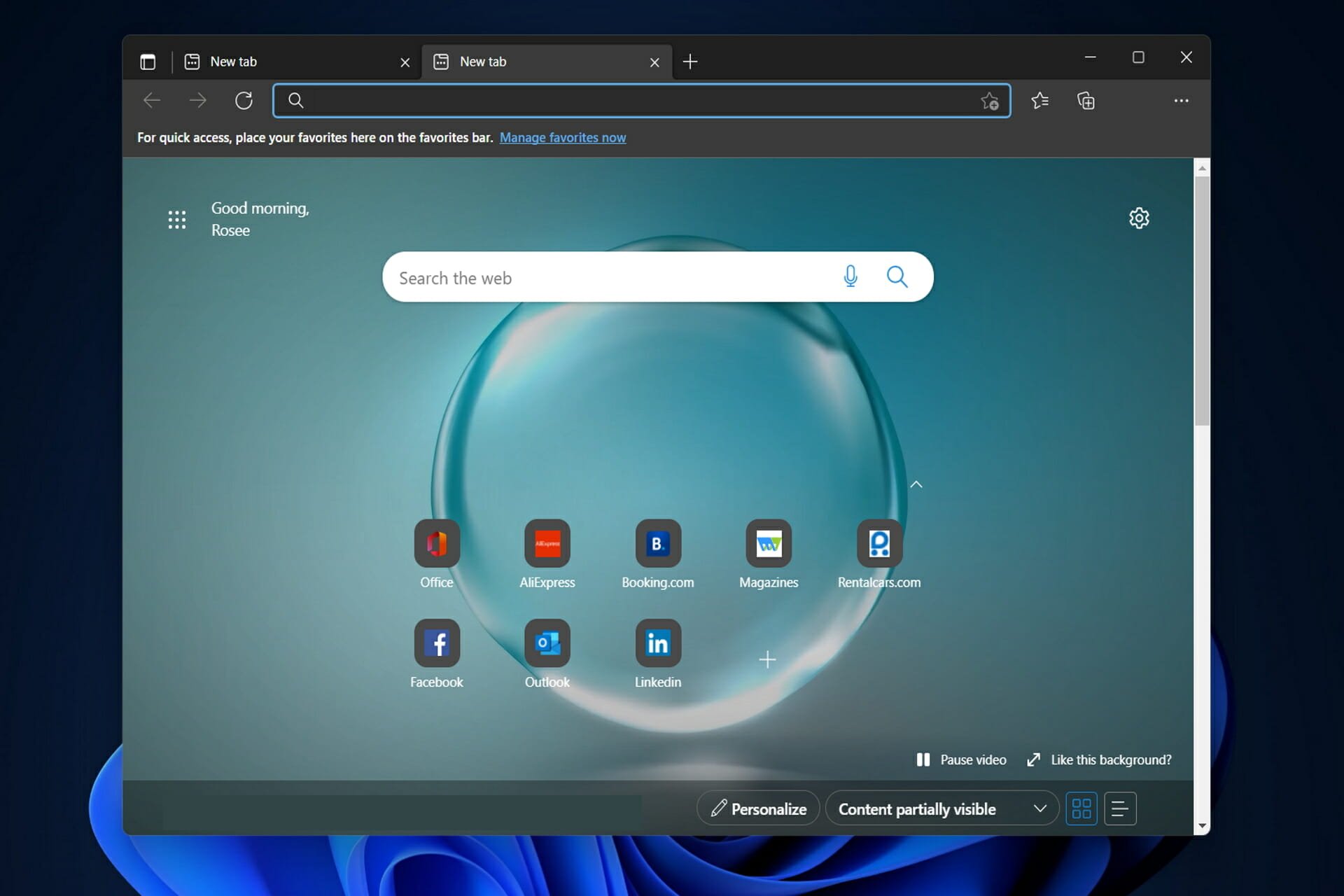
Task: Open the Outlook quick link
Action: click(x=547, y=654)
